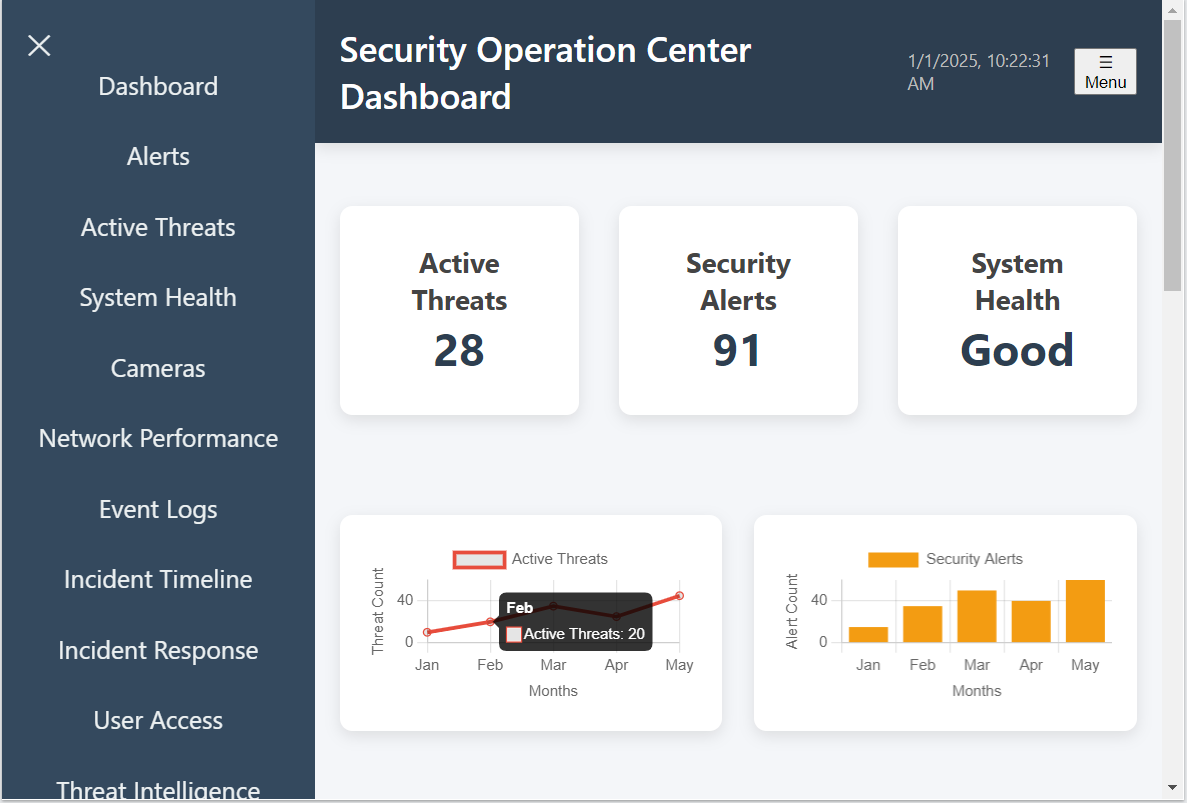Open System Health from the sidebar
Screen dimensions: 1187x803
click(x=157, y=297)
